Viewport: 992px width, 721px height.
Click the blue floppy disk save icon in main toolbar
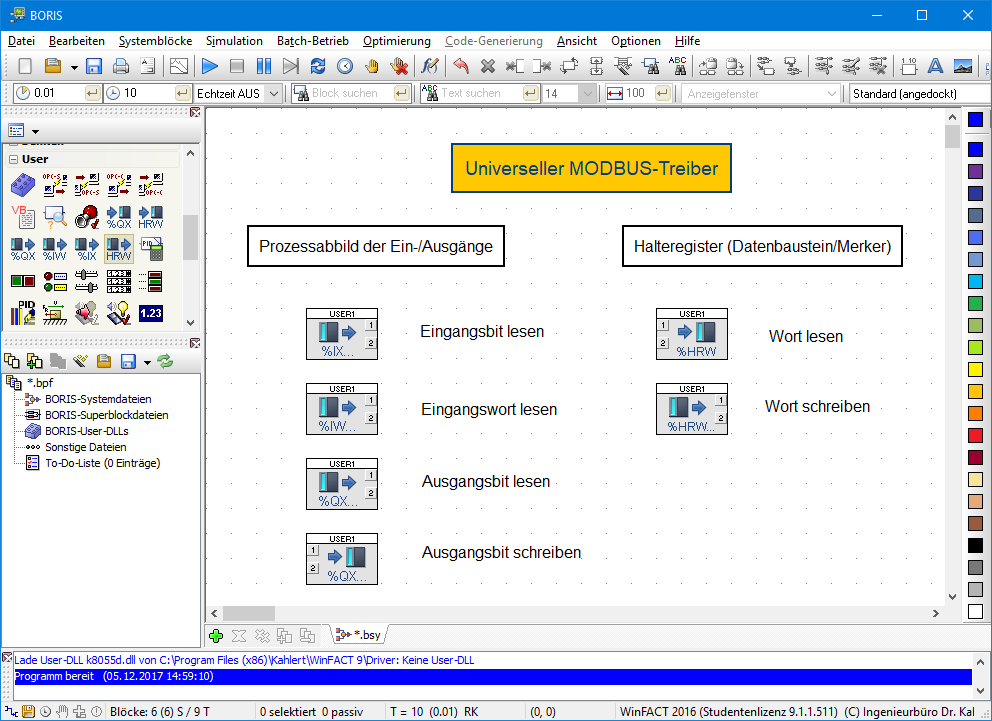(94, 66)
